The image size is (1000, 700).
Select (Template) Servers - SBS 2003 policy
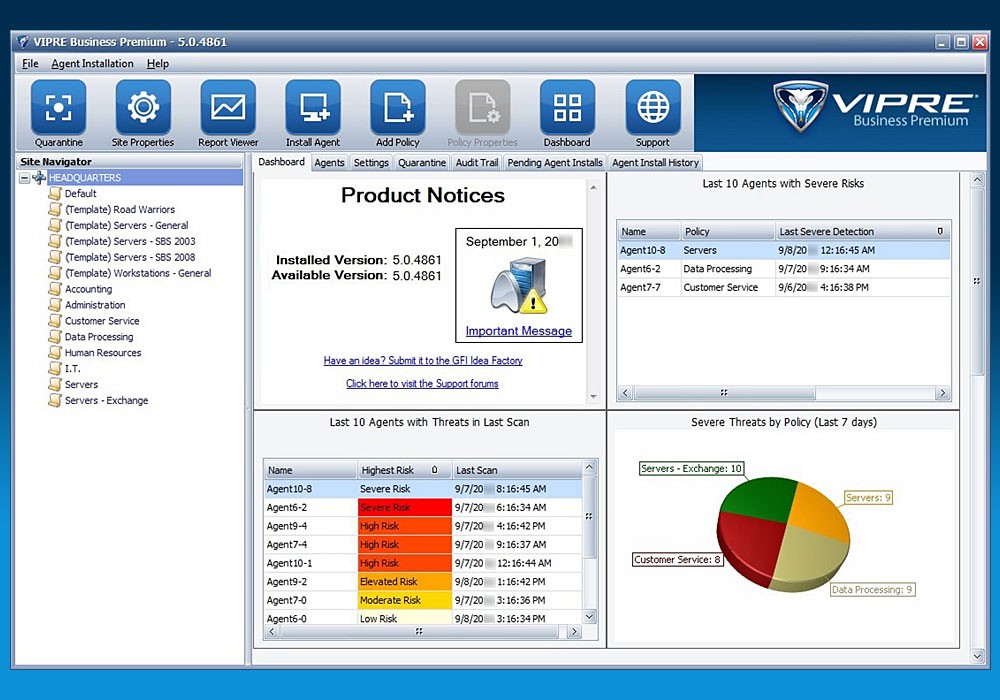(130, 241)
